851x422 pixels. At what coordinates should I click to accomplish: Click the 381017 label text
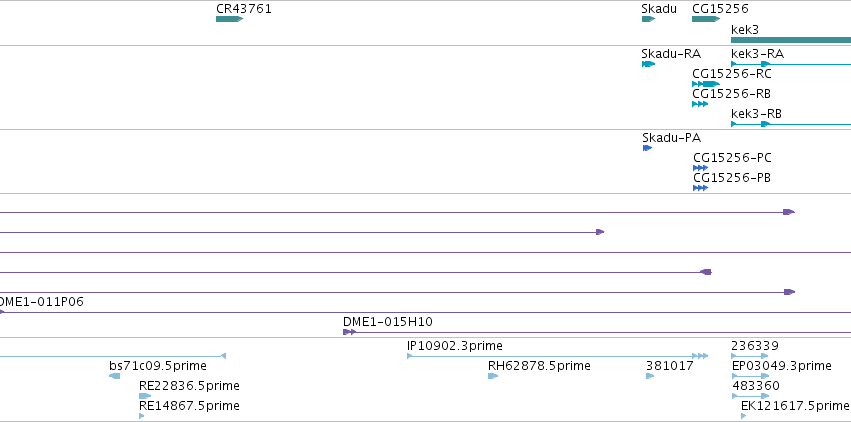click(x=670, y=366)
